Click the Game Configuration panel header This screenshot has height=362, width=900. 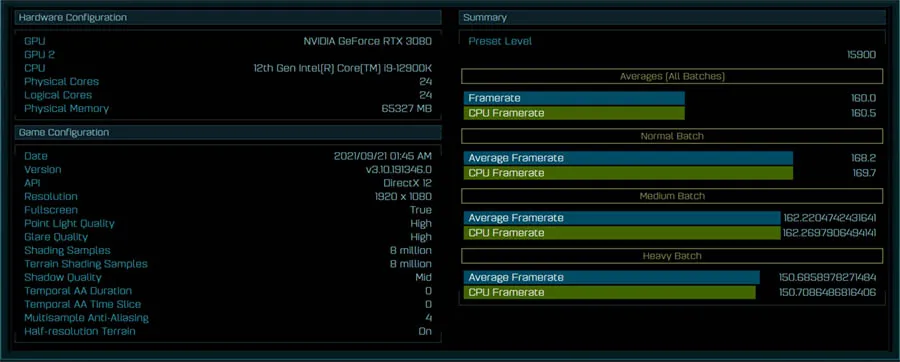(x=228, y=133)
